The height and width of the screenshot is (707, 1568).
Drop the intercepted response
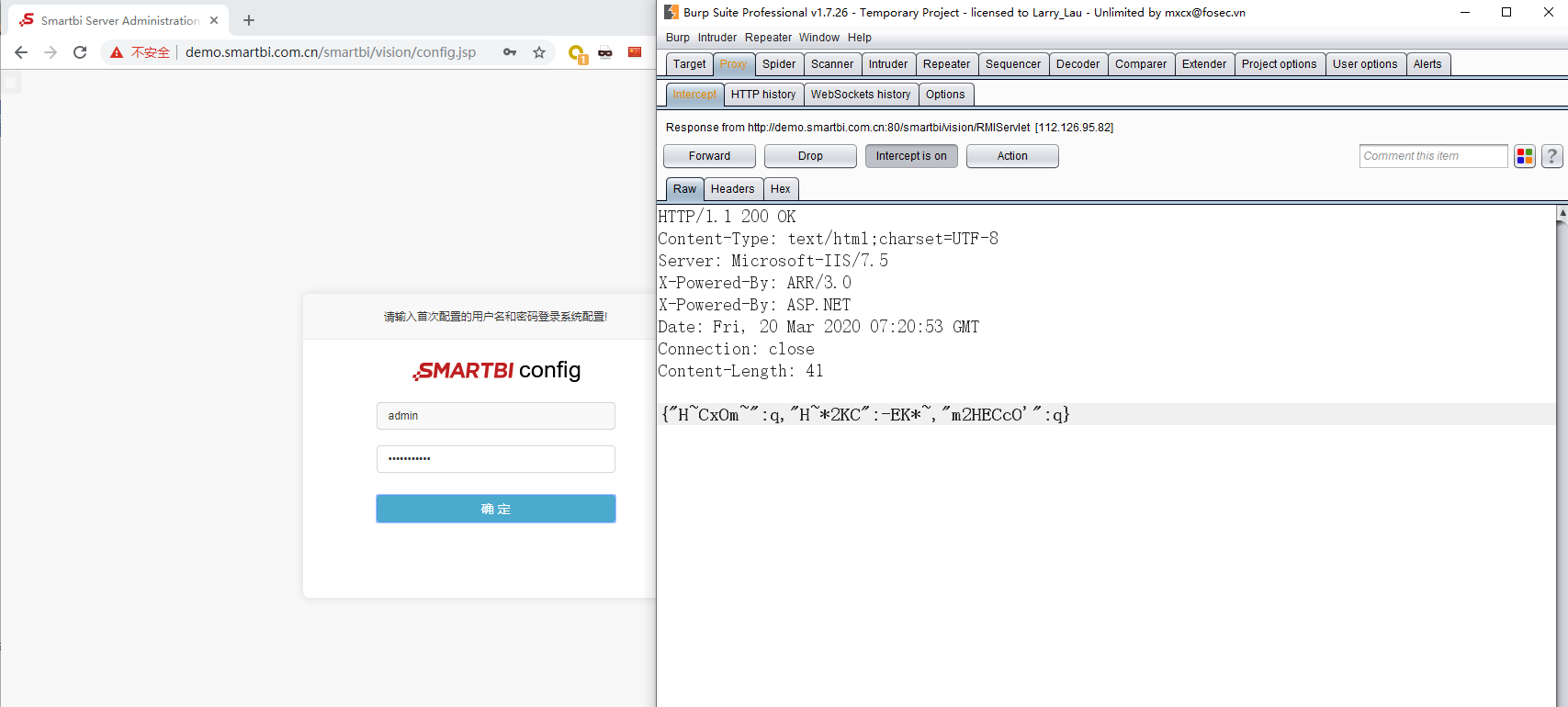point(810,156)
